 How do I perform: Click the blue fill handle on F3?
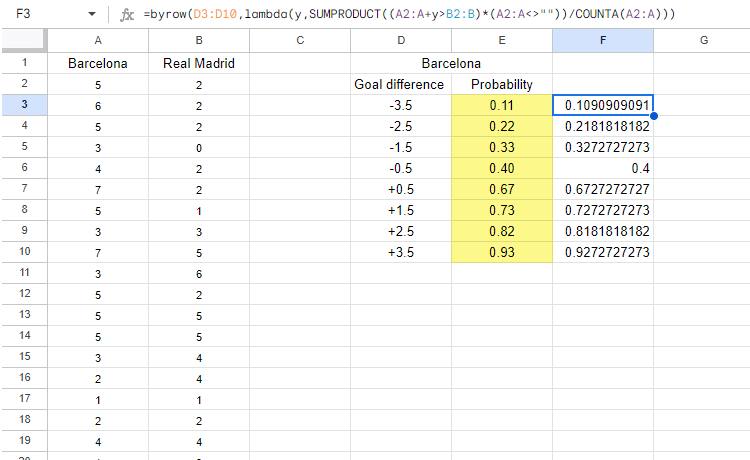click(654, 116)
